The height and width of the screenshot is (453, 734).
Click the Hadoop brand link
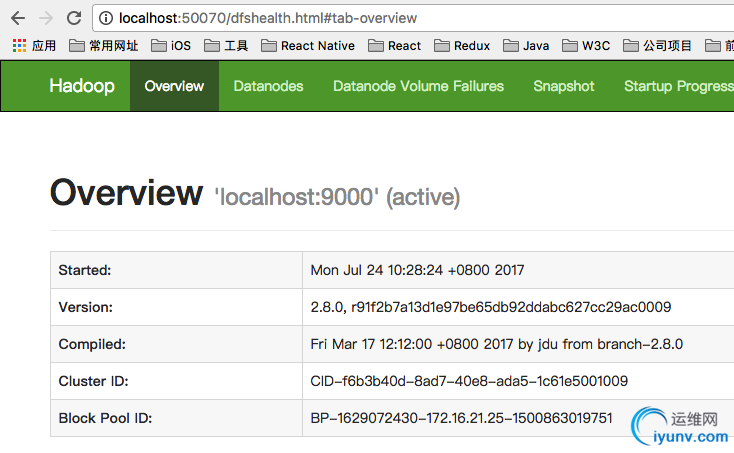[x=82, y=86]
